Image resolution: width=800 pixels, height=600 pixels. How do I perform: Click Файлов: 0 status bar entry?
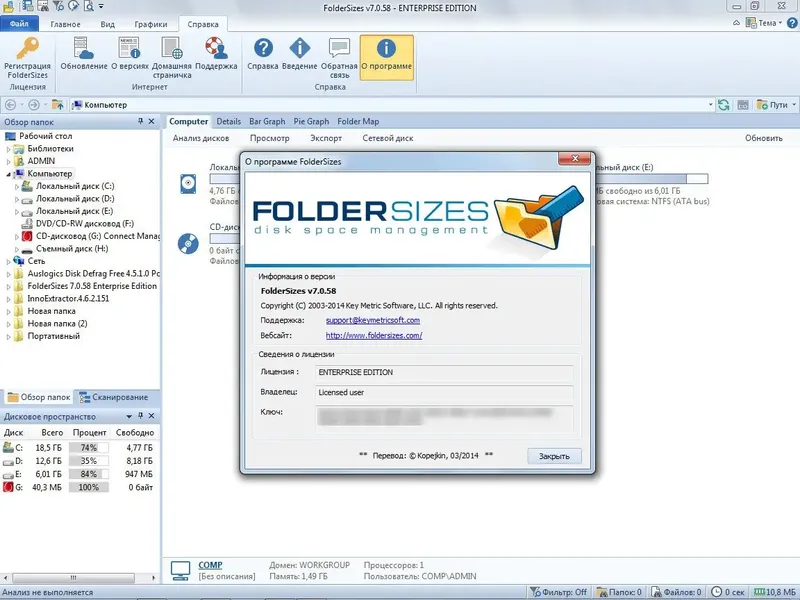pyautogui.click(x=677, y=592)
